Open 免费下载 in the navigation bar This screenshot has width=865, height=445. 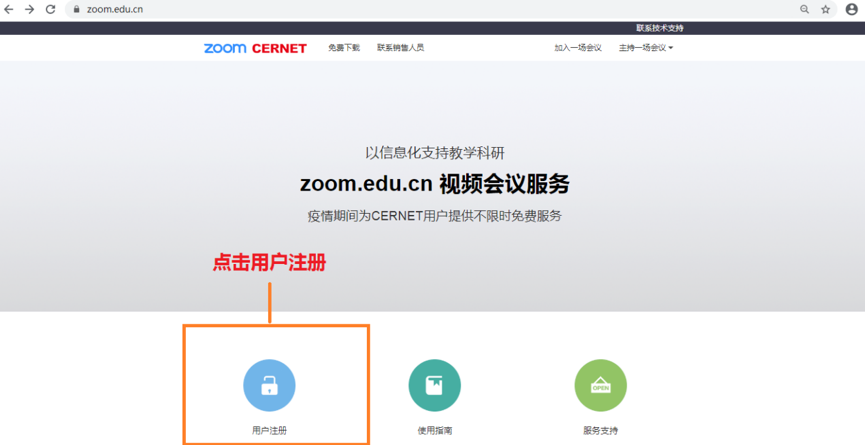343,48
